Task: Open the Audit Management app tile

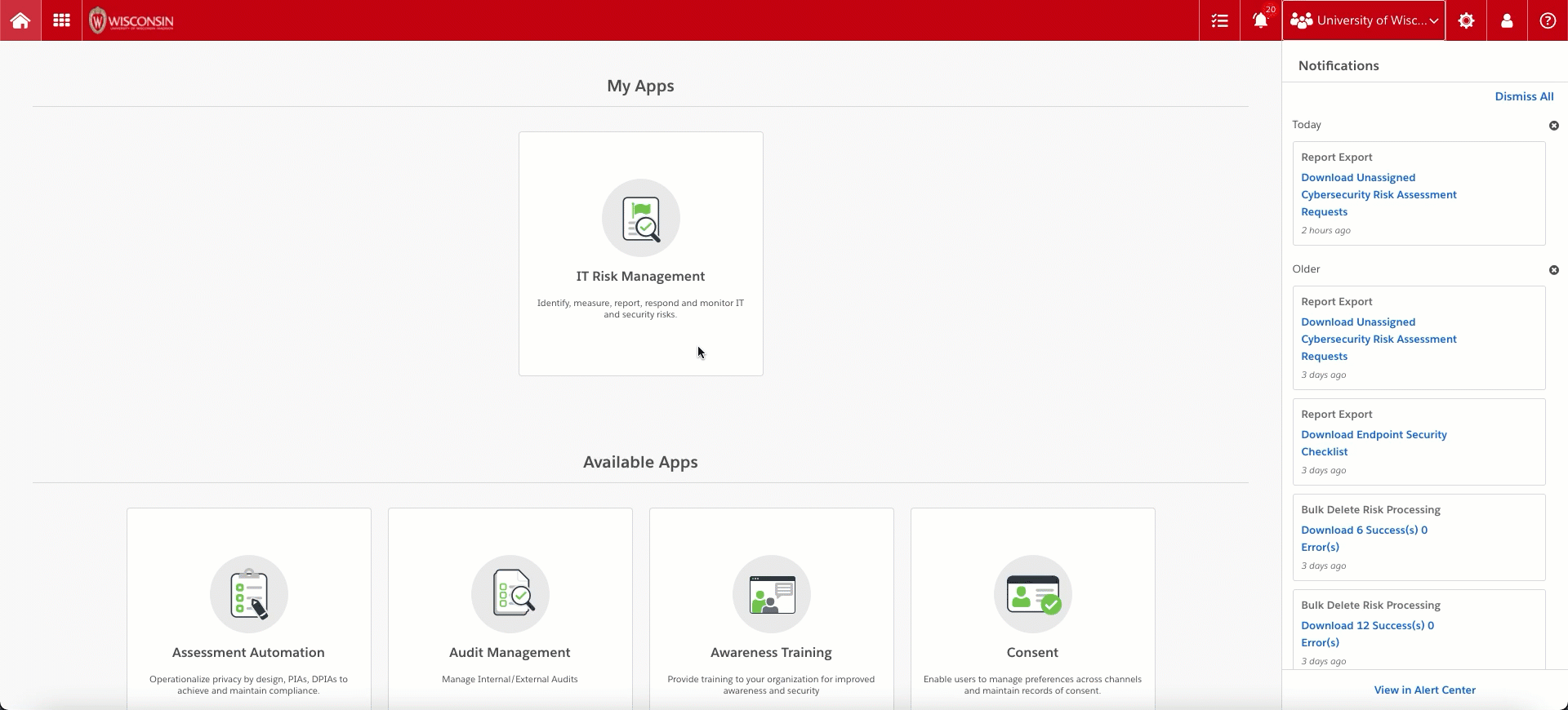Action: click(x=510, y=608)
